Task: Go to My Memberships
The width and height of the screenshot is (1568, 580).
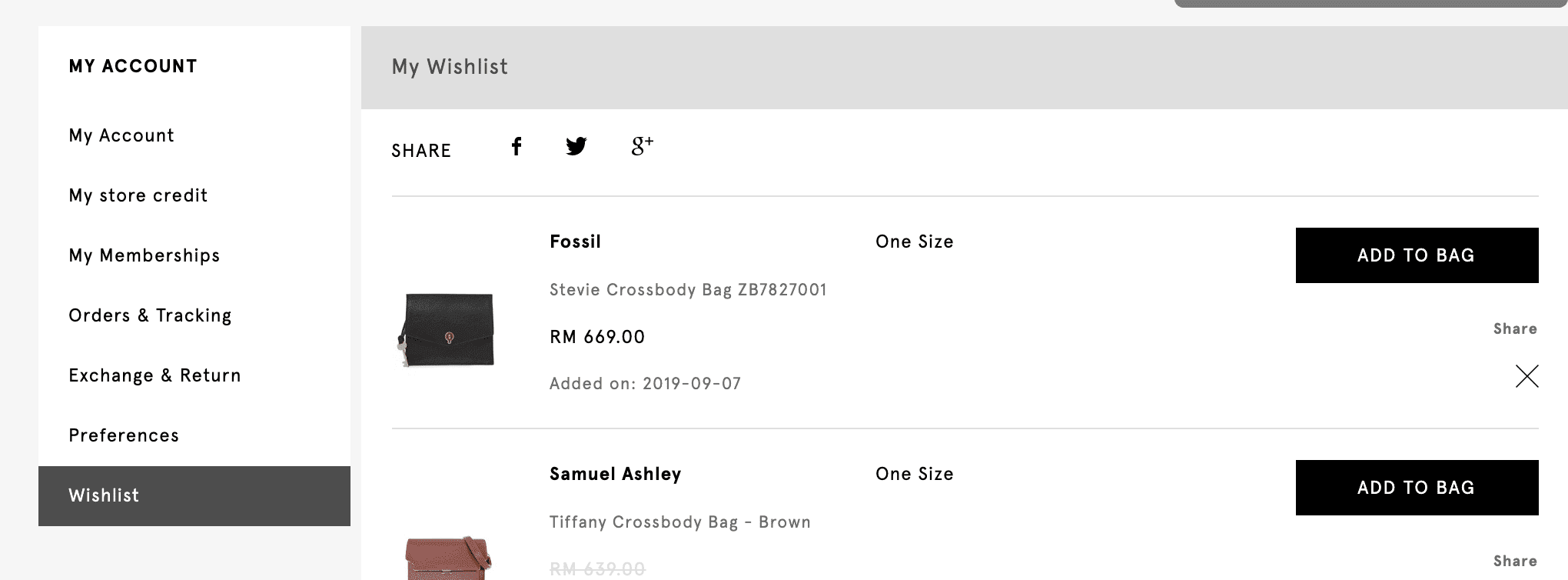Action: point(145,255)
